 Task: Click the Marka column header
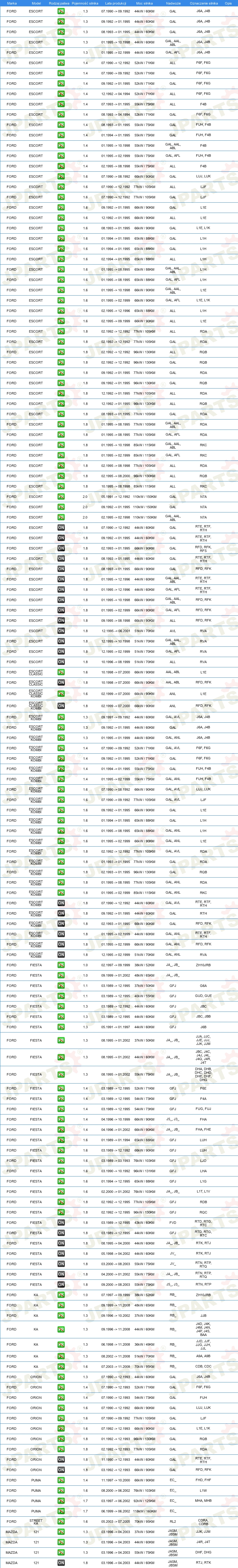coord(12,3)
